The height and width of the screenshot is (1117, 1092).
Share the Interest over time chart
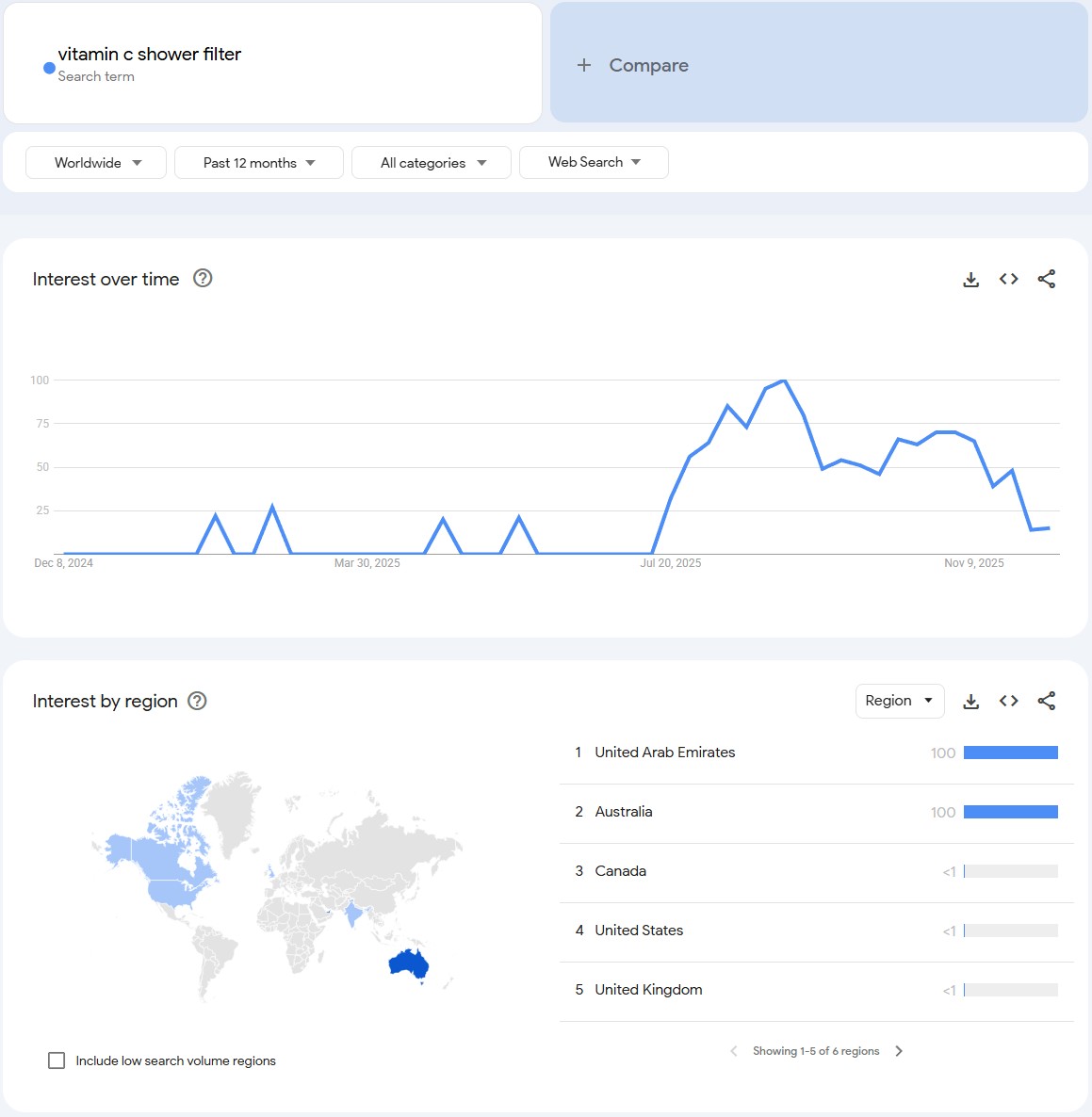1046,279
